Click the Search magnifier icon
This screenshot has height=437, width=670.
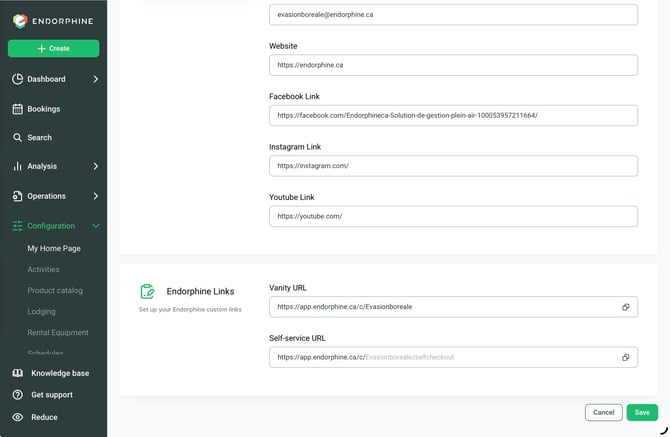click(17, 138)
